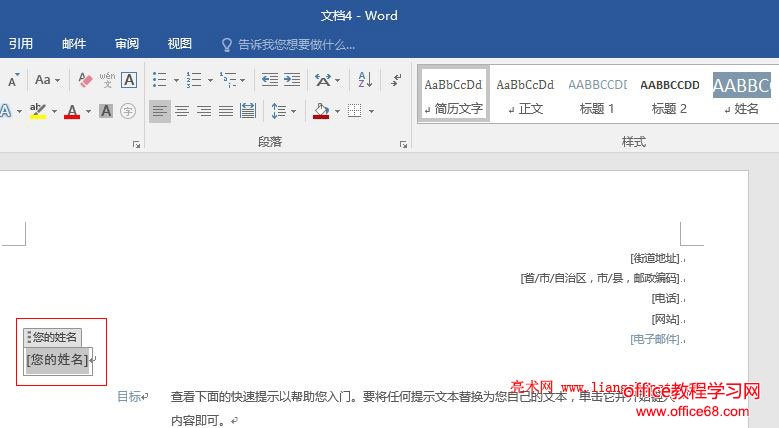The width and height of the screenshot is (779, 428).
Task: Apply the 简历文字 style
Action: (454, 94)
